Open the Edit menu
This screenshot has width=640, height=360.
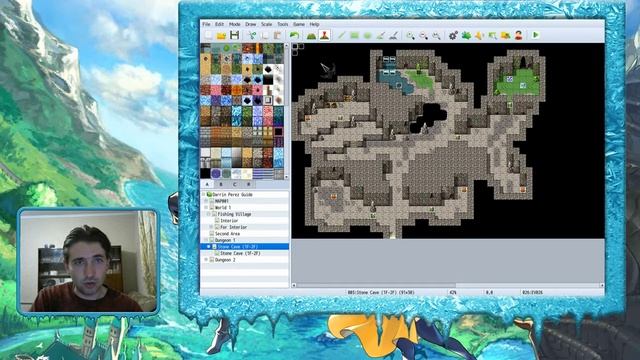pos(220,24)
